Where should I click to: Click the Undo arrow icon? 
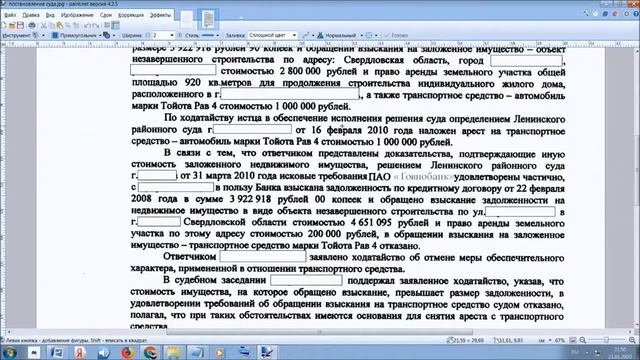87,25
